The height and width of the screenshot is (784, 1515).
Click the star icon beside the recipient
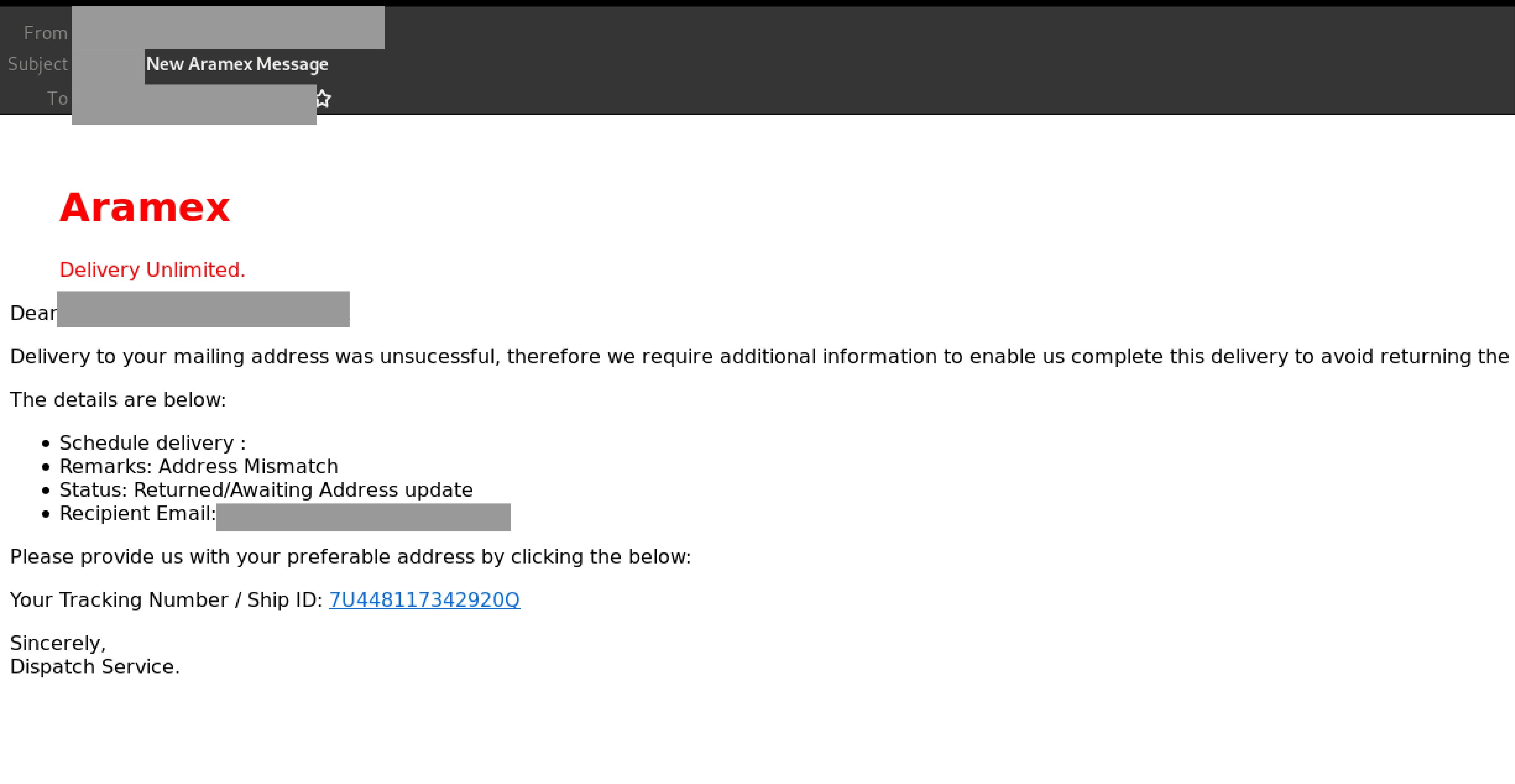(324, 98)
